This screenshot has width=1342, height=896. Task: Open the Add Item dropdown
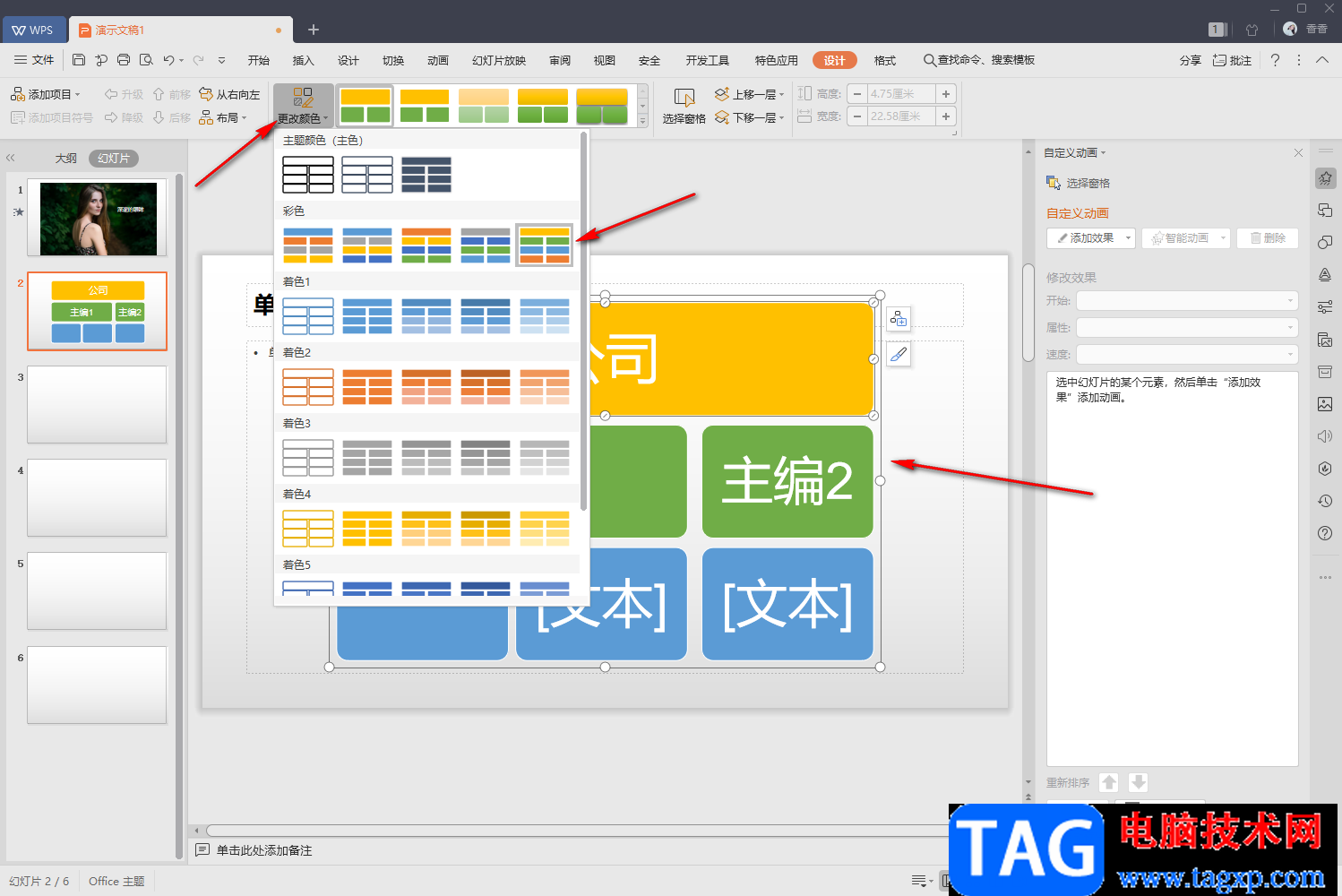point(46,94)
